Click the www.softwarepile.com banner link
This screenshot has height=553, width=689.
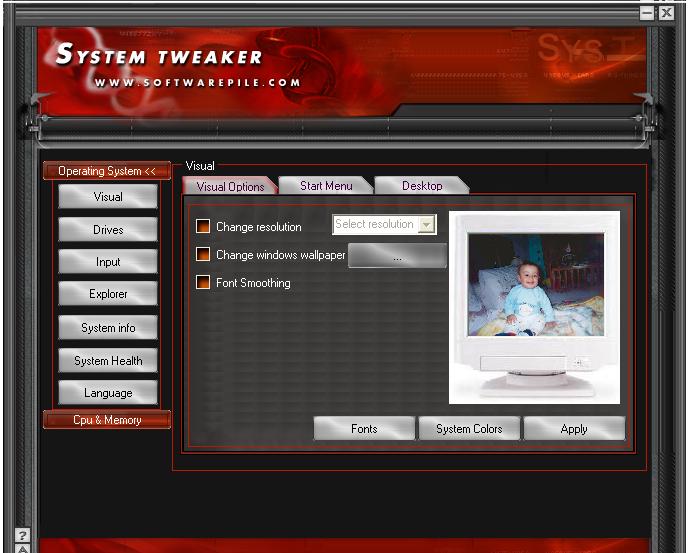197,83
